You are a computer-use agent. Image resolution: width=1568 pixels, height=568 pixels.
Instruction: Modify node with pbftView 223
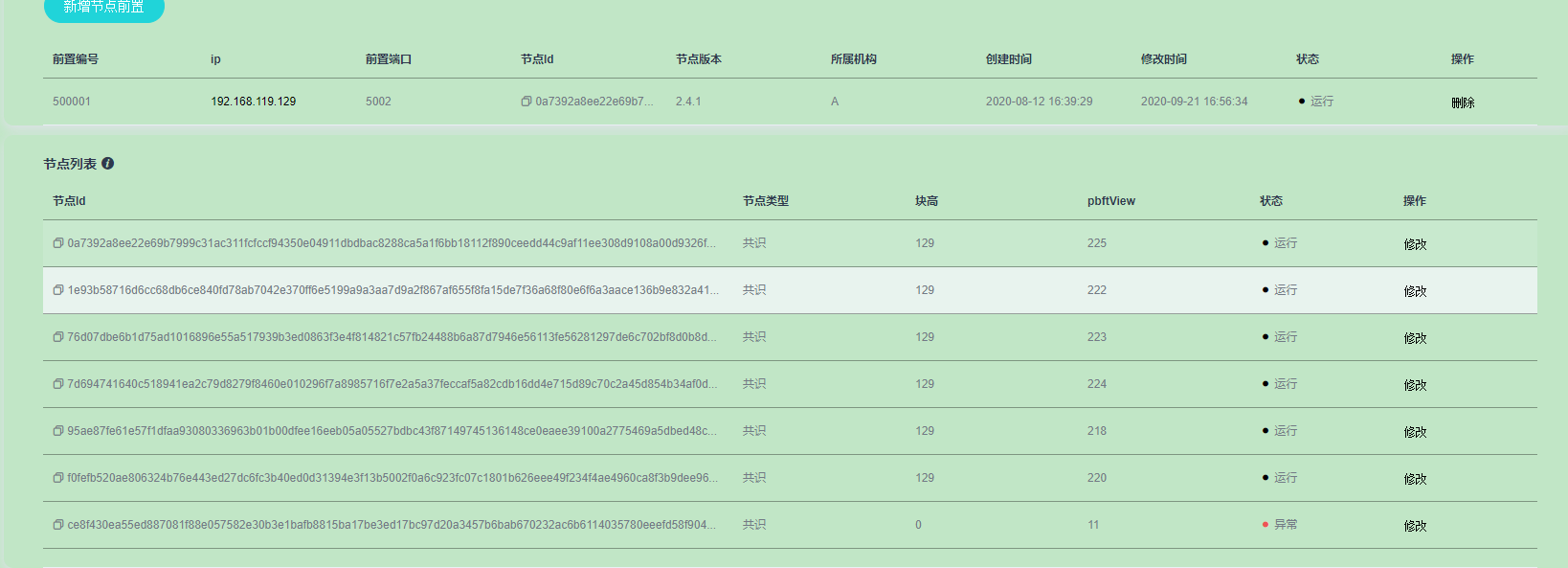click(1415, 338)
